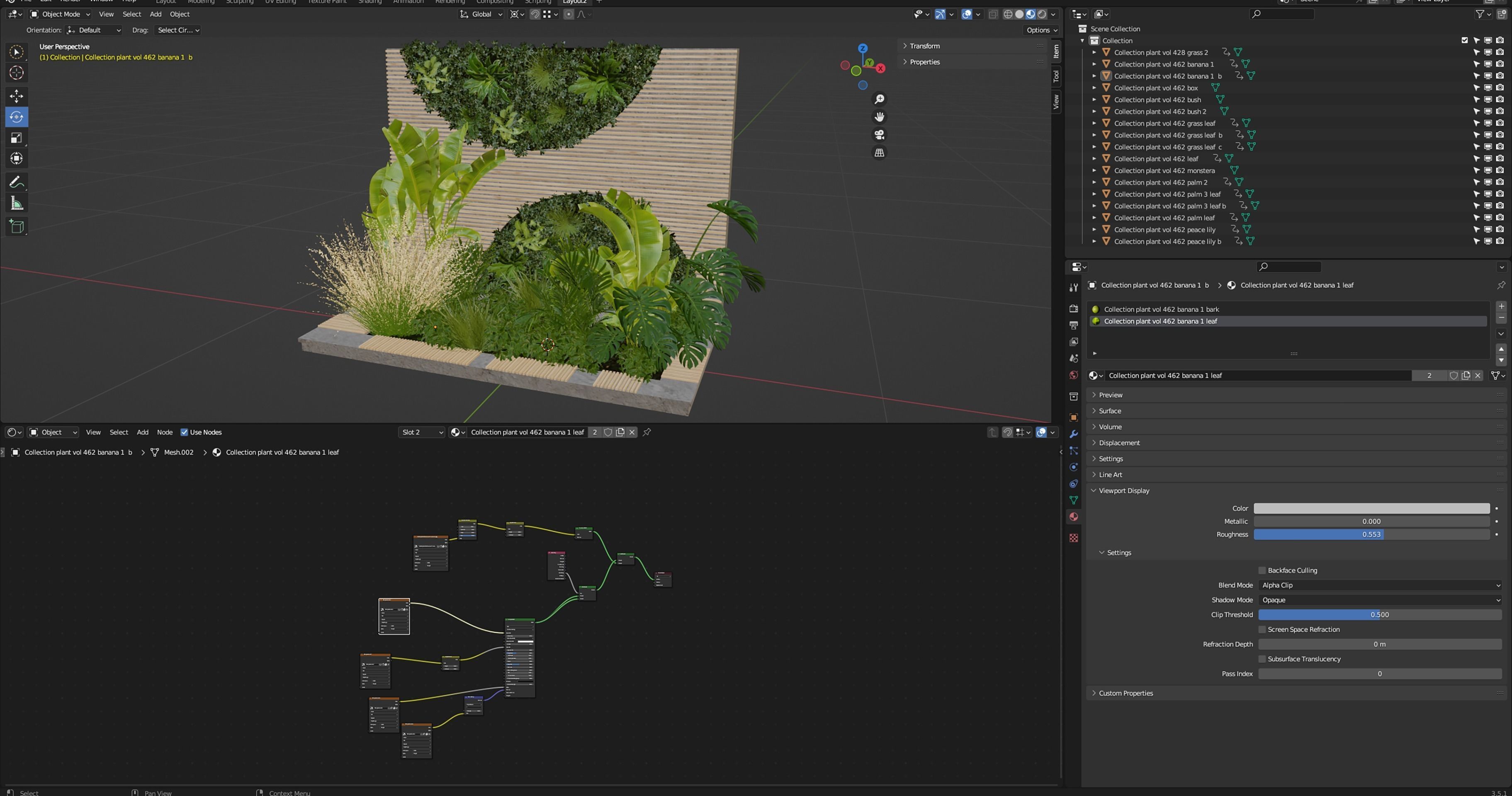Open the viewport Add menu
Image resolution: width=1512 pixels, height=796 pixels.
pyautogui.click(x=156, y=14)
